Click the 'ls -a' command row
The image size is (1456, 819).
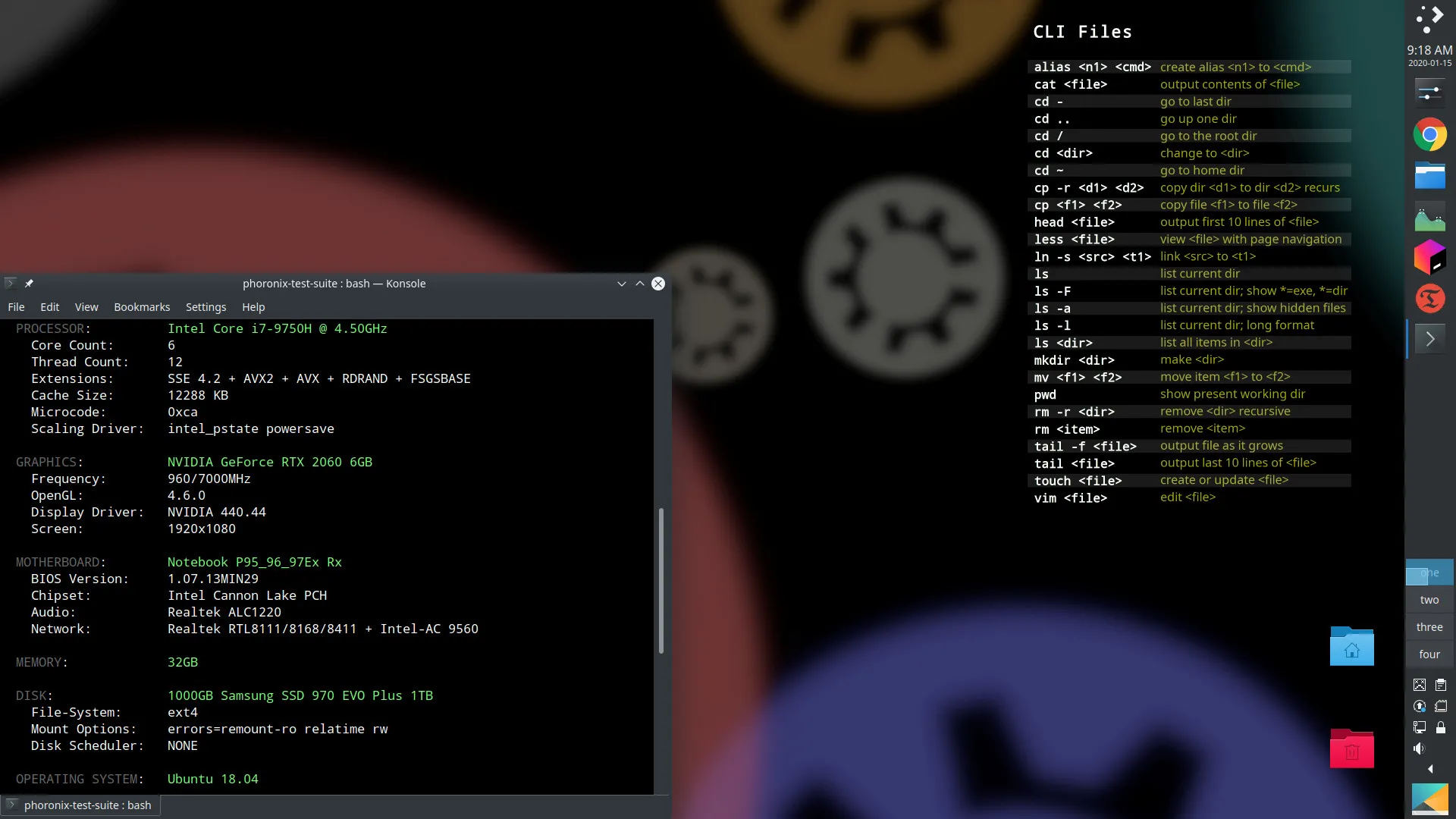pyautogui.click(x=1189, y=308)
